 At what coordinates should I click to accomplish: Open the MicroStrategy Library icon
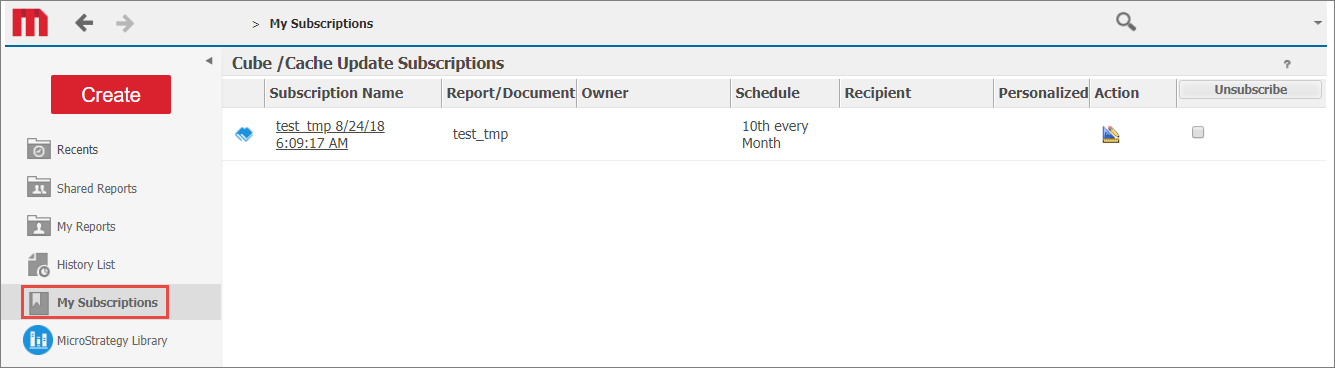tap(38, 340)
